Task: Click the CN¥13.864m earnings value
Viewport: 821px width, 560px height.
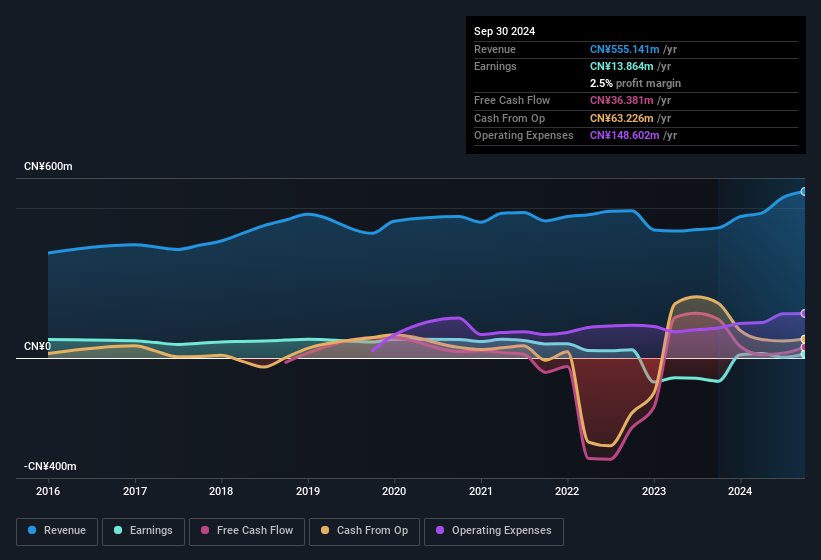Action: (x=622, y=66)
